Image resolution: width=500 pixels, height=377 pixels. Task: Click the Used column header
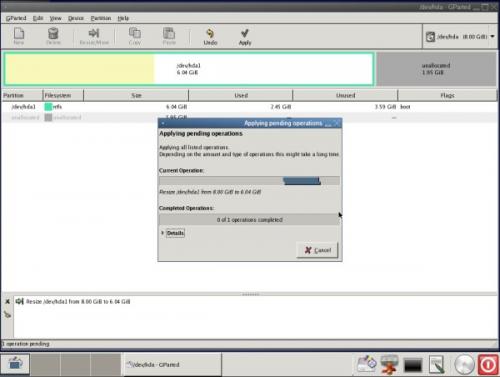(x=241, y=95)
